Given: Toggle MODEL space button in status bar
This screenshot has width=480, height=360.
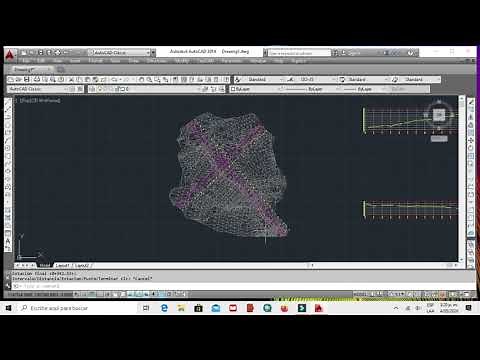Looking at the screenshot, I should 360,294.
